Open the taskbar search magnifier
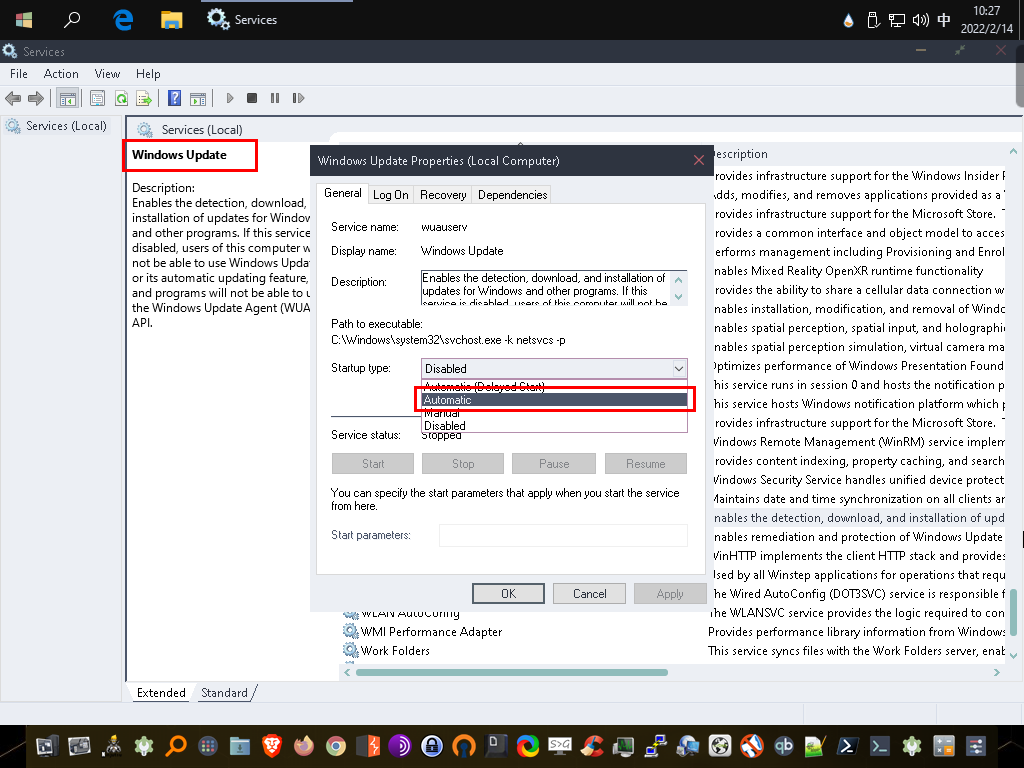 [x=72, y=19]
